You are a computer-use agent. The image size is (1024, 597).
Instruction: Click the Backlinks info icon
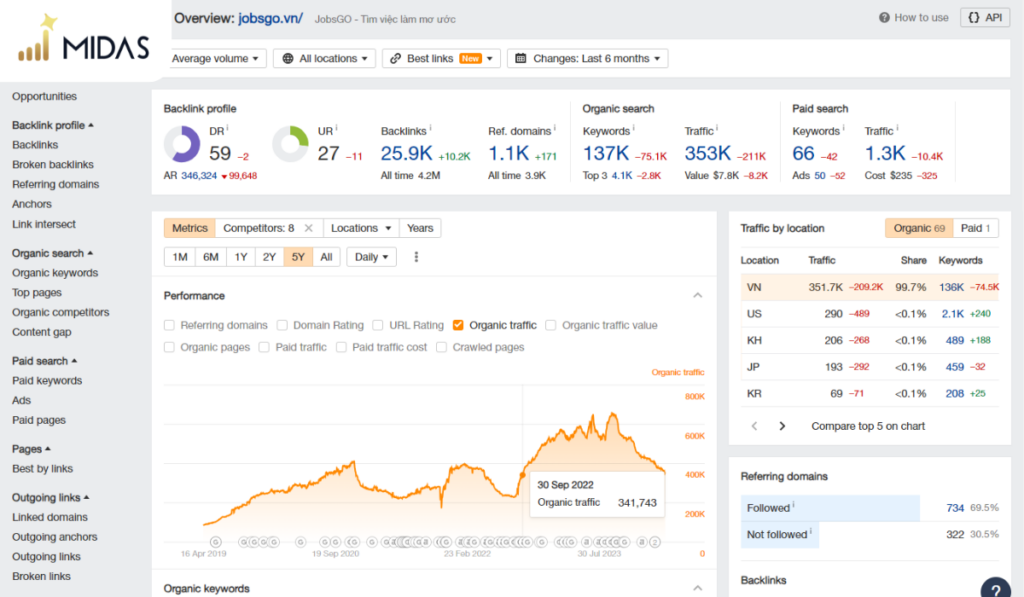[430, 128]
